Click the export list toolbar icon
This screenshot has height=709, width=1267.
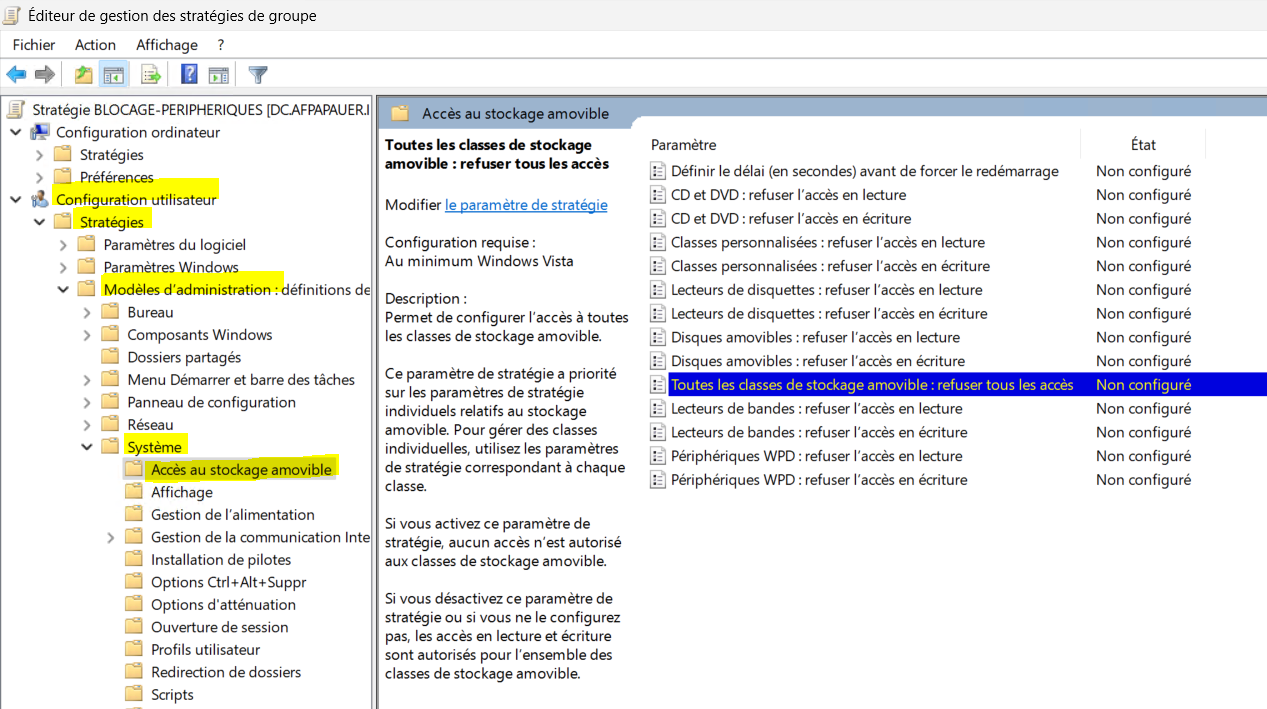pos(151,75)
